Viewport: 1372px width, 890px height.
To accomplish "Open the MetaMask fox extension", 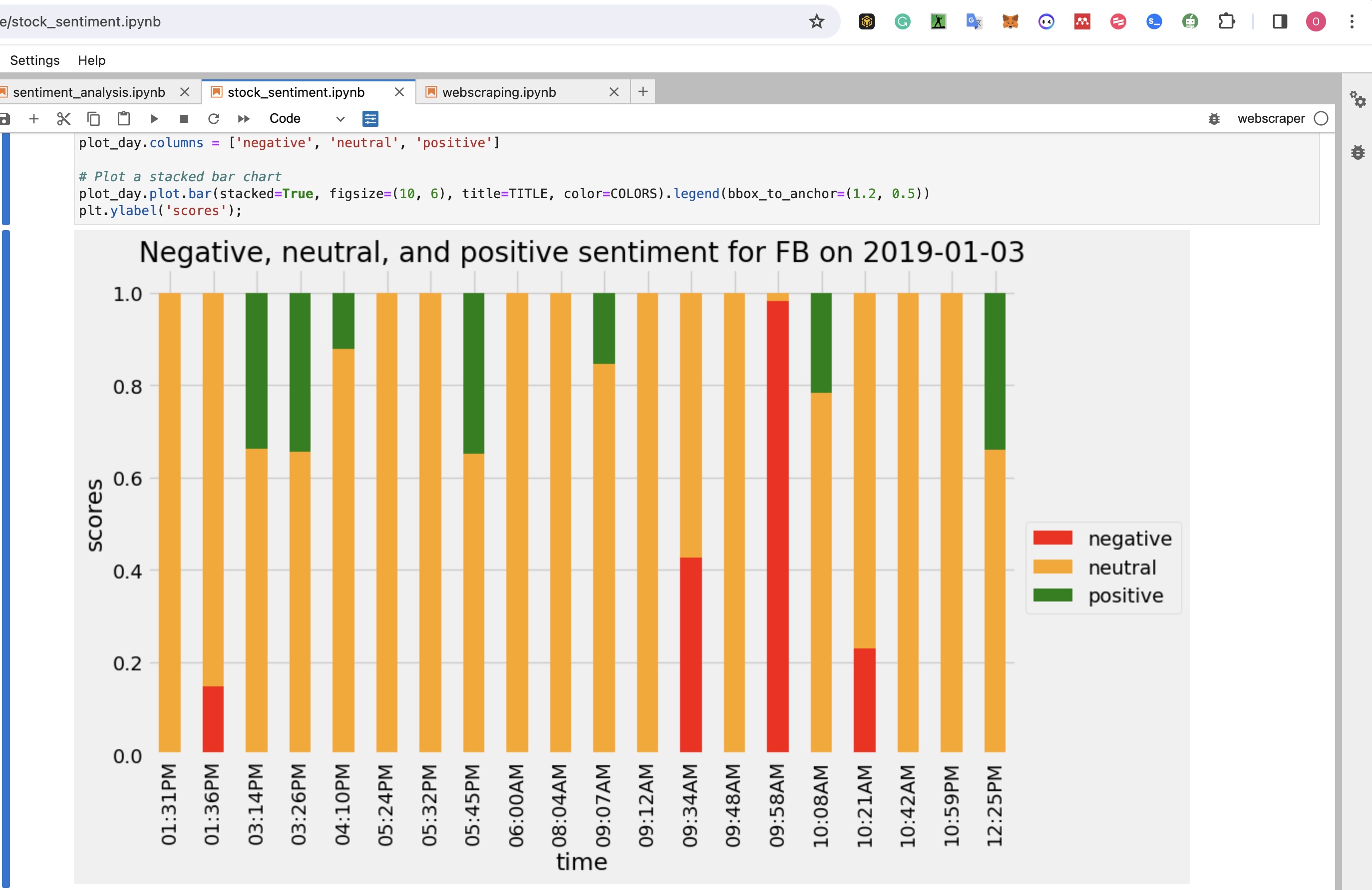I will pos(1010,22).
